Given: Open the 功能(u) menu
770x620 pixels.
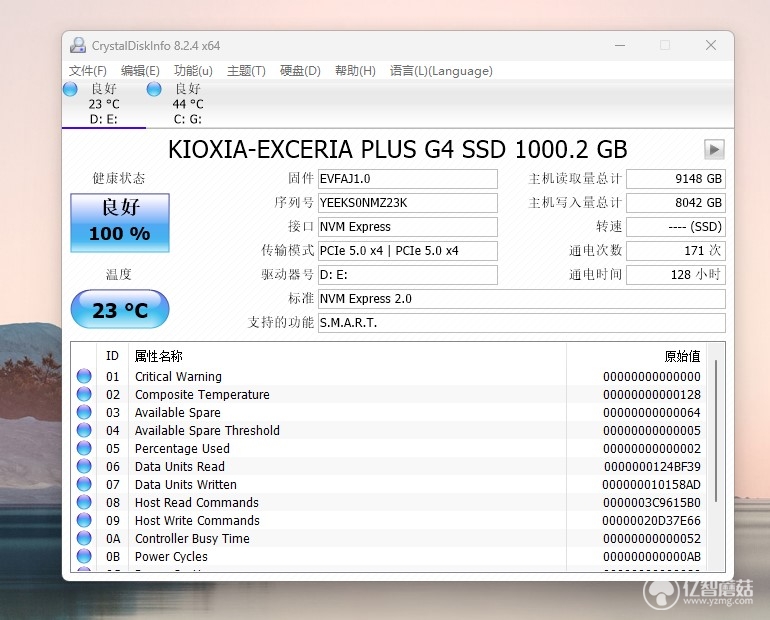Looking at the screenshot, I should click(193, 71).
